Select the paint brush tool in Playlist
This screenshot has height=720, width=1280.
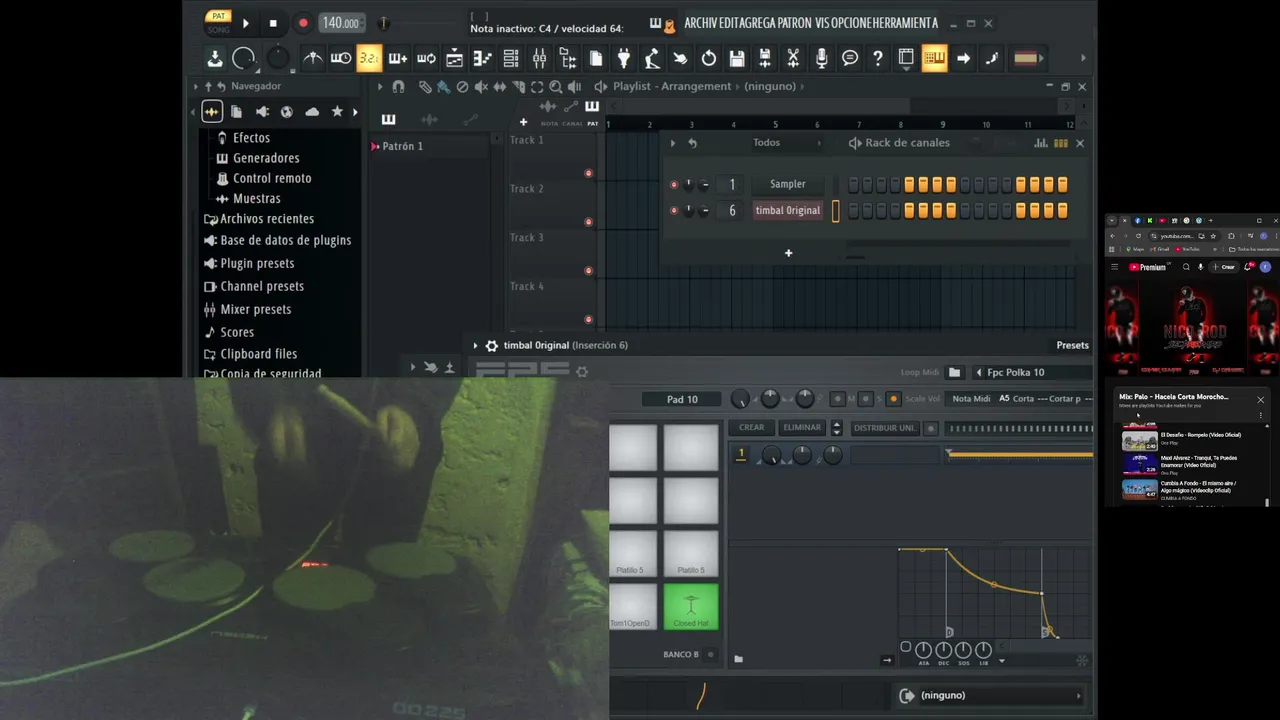(x=443, y=87)
